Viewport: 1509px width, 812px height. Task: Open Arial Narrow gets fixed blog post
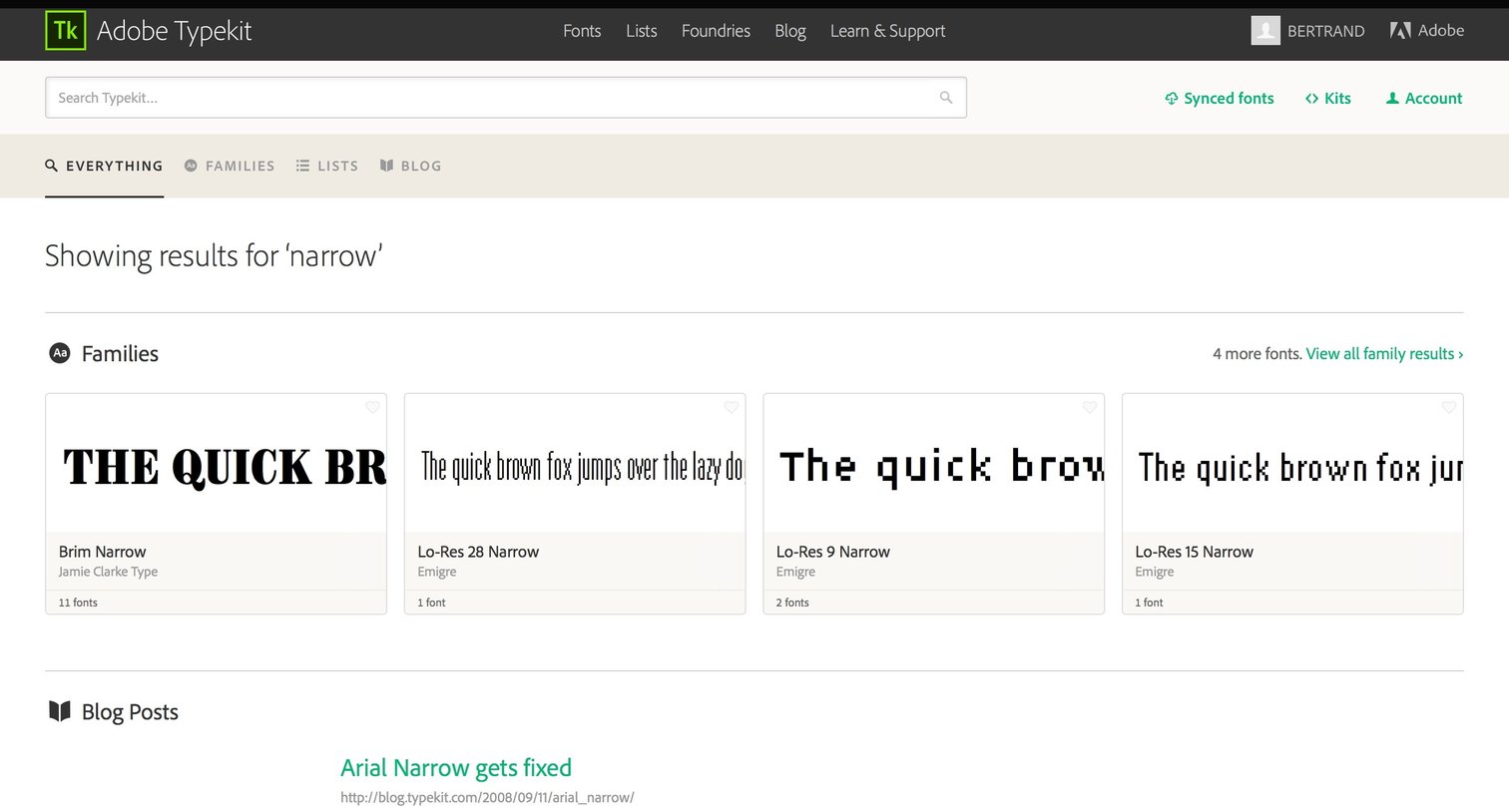pos(456,767)
